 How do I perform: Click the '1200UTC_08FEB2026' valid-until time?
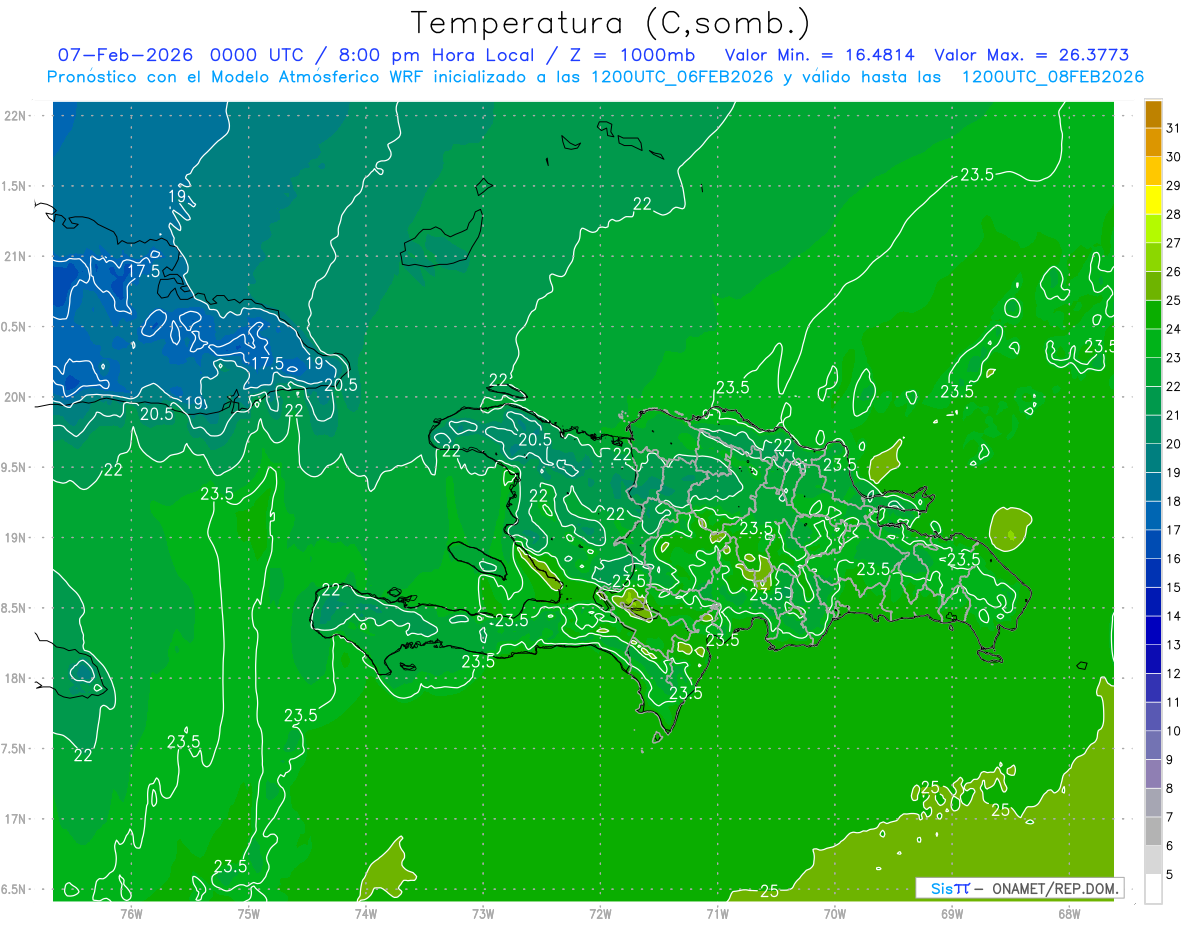1052,77
